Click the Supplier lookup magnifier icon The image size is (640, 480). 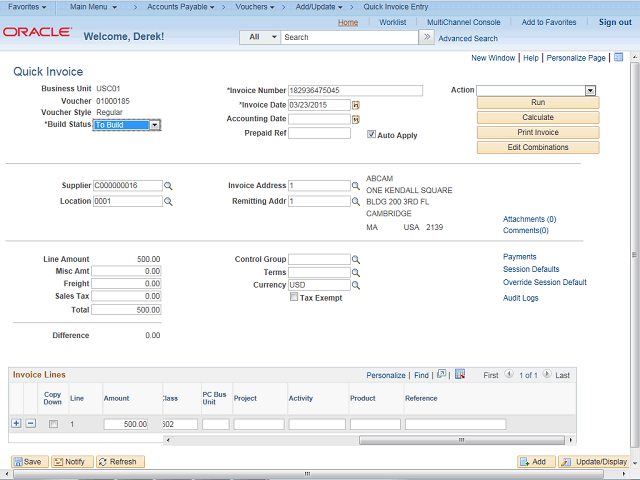click(x=169, y=186)
